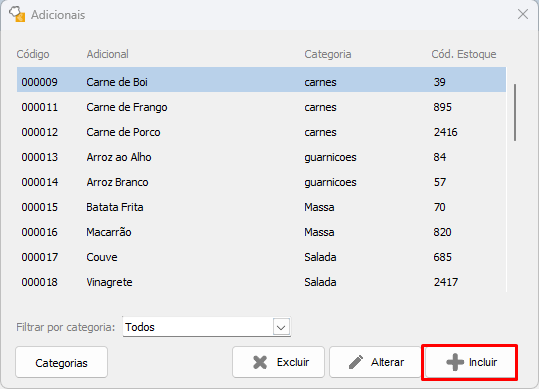The height and width of the screenshot is (389, 539).
Task: Select the Carne de Frango row
Action: [x=261, y=107]
